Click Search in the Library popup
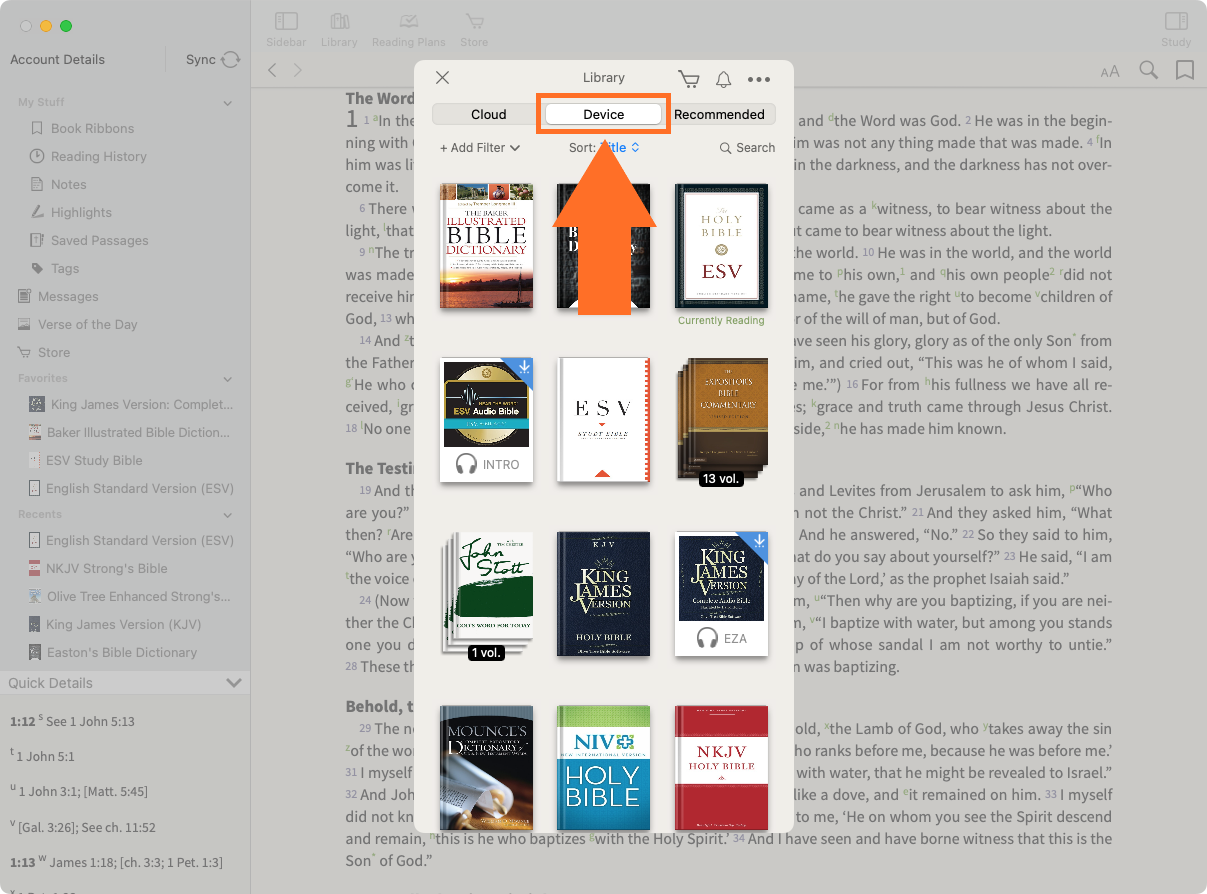 747,148
